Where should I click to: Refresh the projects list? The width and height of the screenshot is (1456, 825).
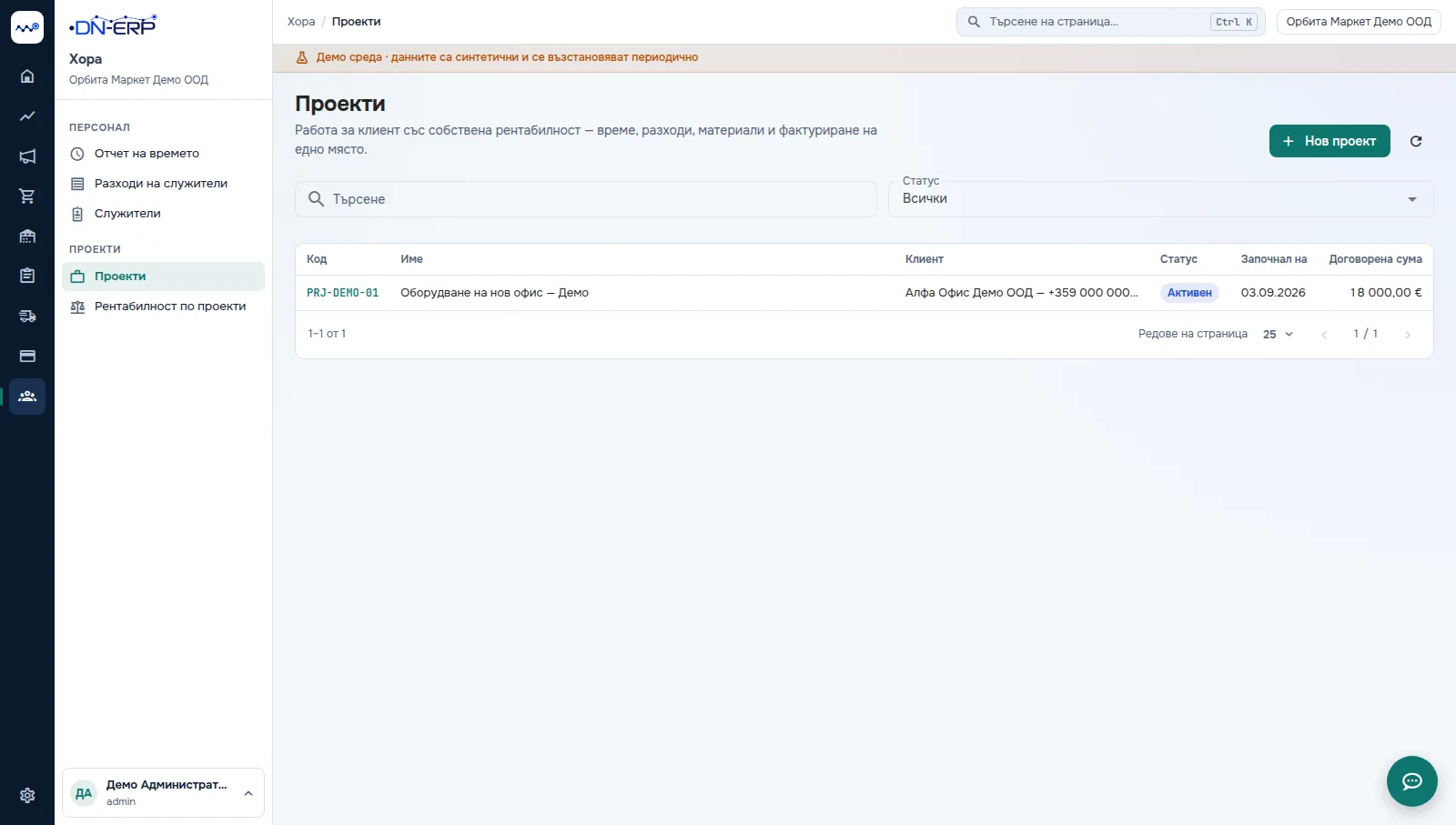[1416, 141]
